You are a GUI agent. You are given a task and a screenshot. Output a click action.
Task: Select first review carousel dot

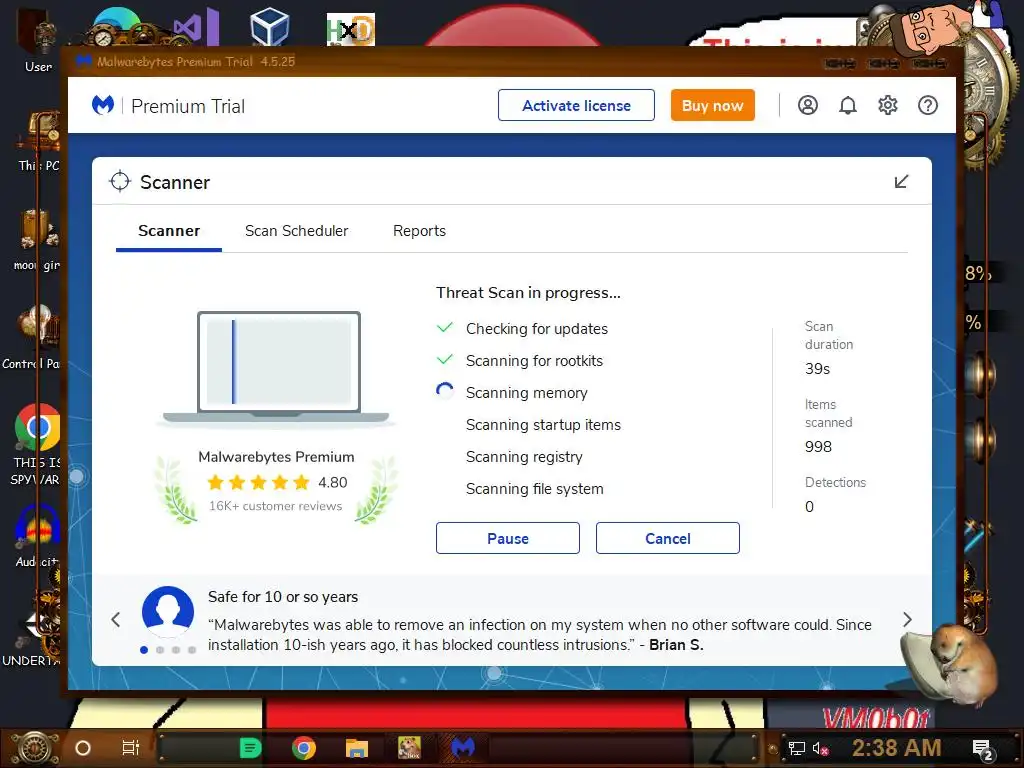[144, 650]
